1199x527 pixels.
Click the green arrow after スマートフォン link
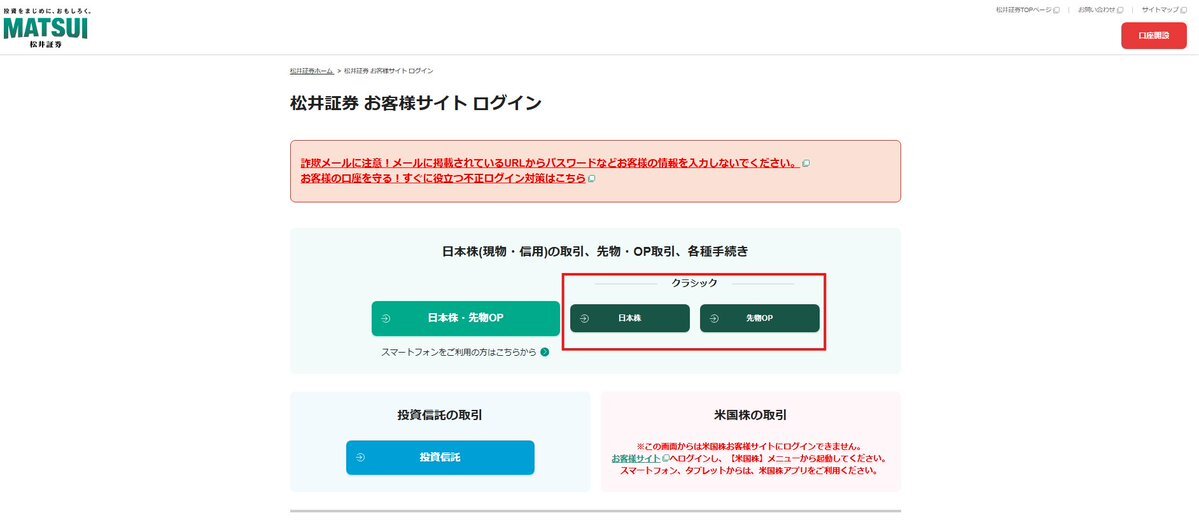click(x=544, y=353)
